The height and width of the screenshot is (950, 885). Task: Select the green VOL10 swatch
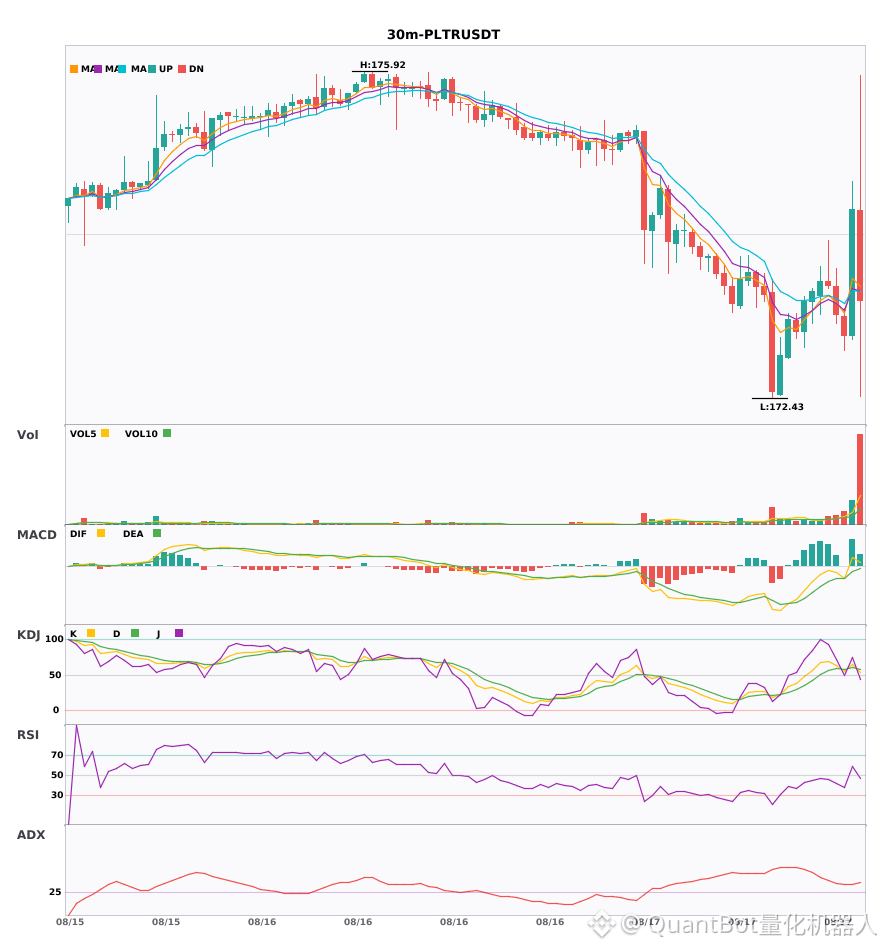click(167, 433)
